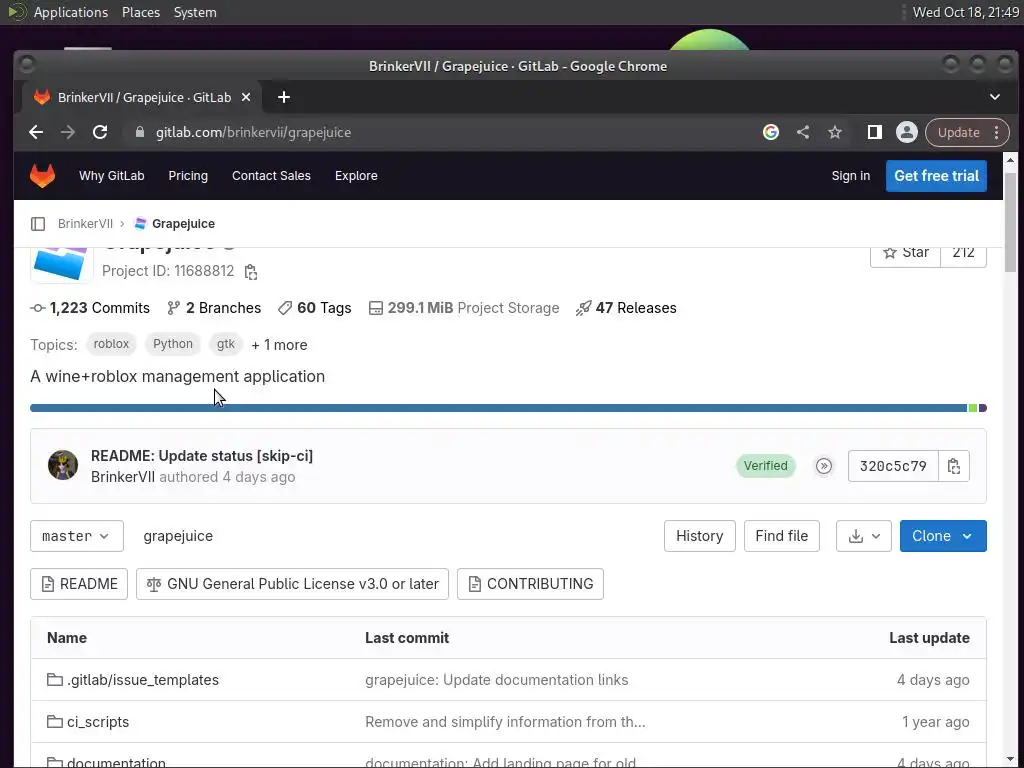View the 2 Branches link
Screen dimensions: 1024x768
214,308
